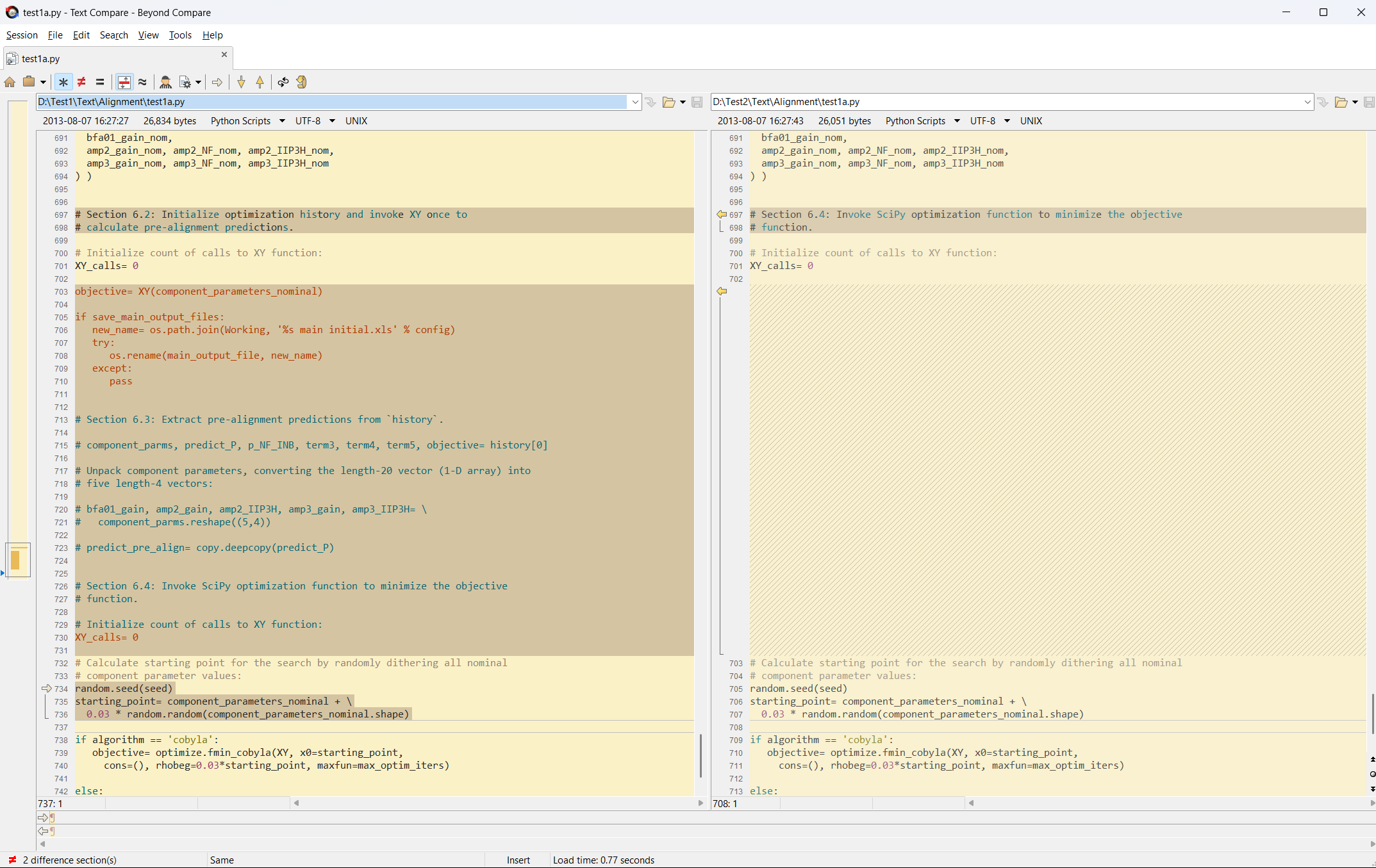Go to the Home view icon
Viewport: 1376px width, 868px height.
click(x=10, y=82)
